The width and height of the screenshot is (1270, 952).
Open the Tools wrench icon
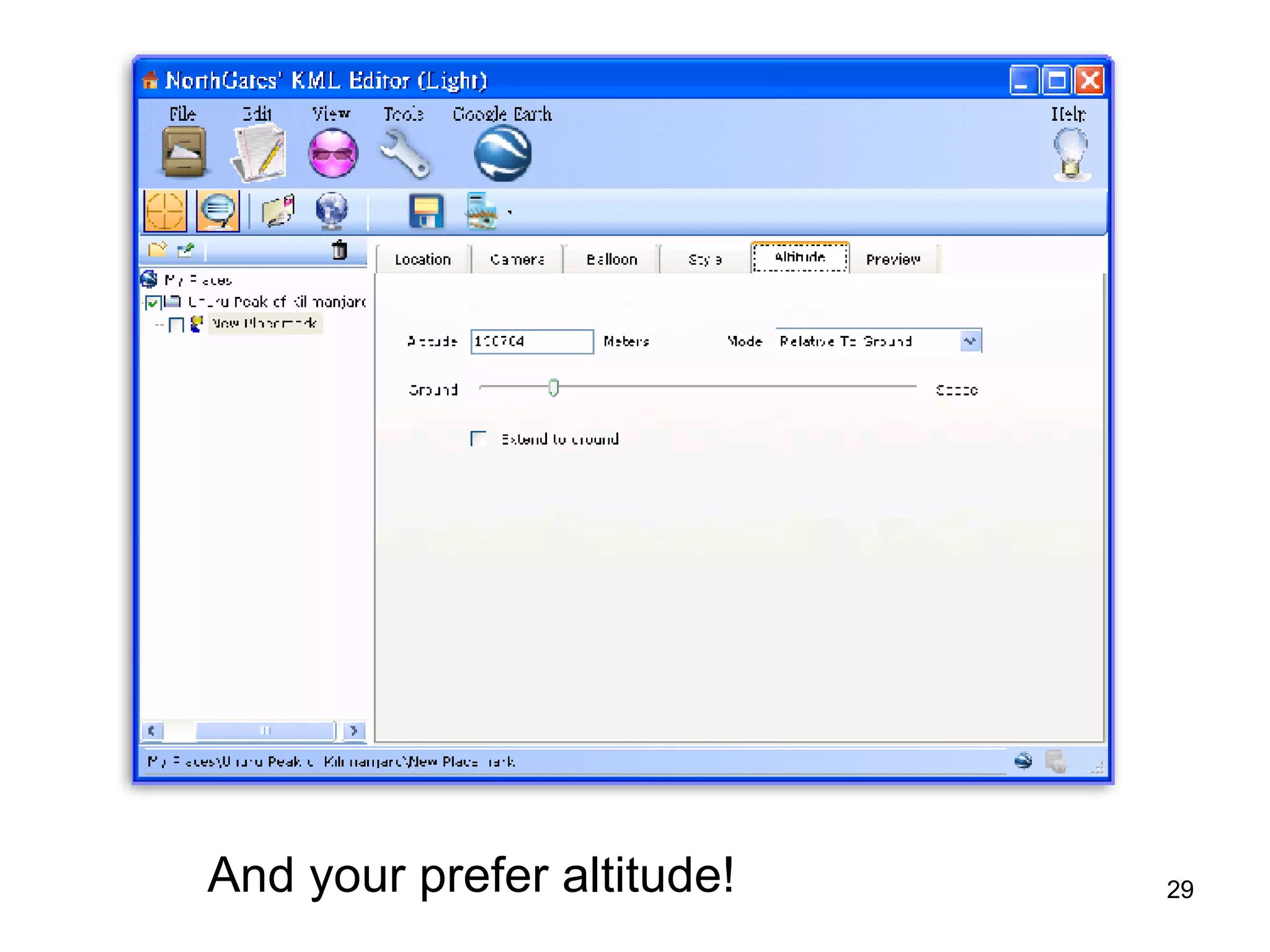405,154
